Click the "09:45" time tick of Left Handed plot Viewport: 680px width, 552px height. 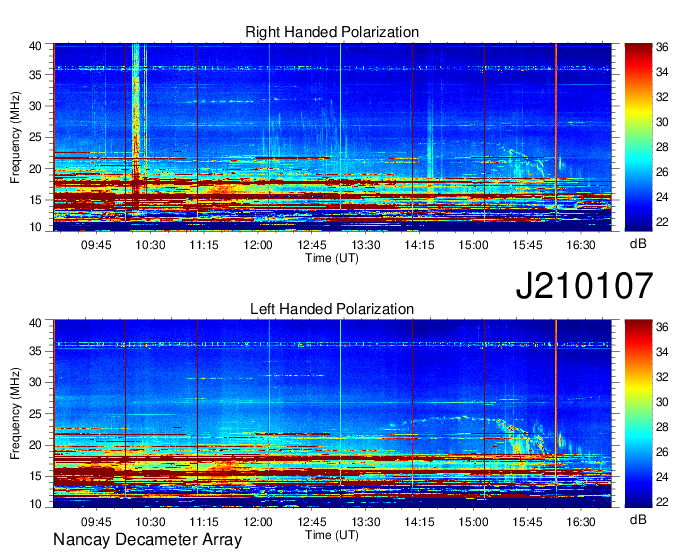tap(96, 522)
